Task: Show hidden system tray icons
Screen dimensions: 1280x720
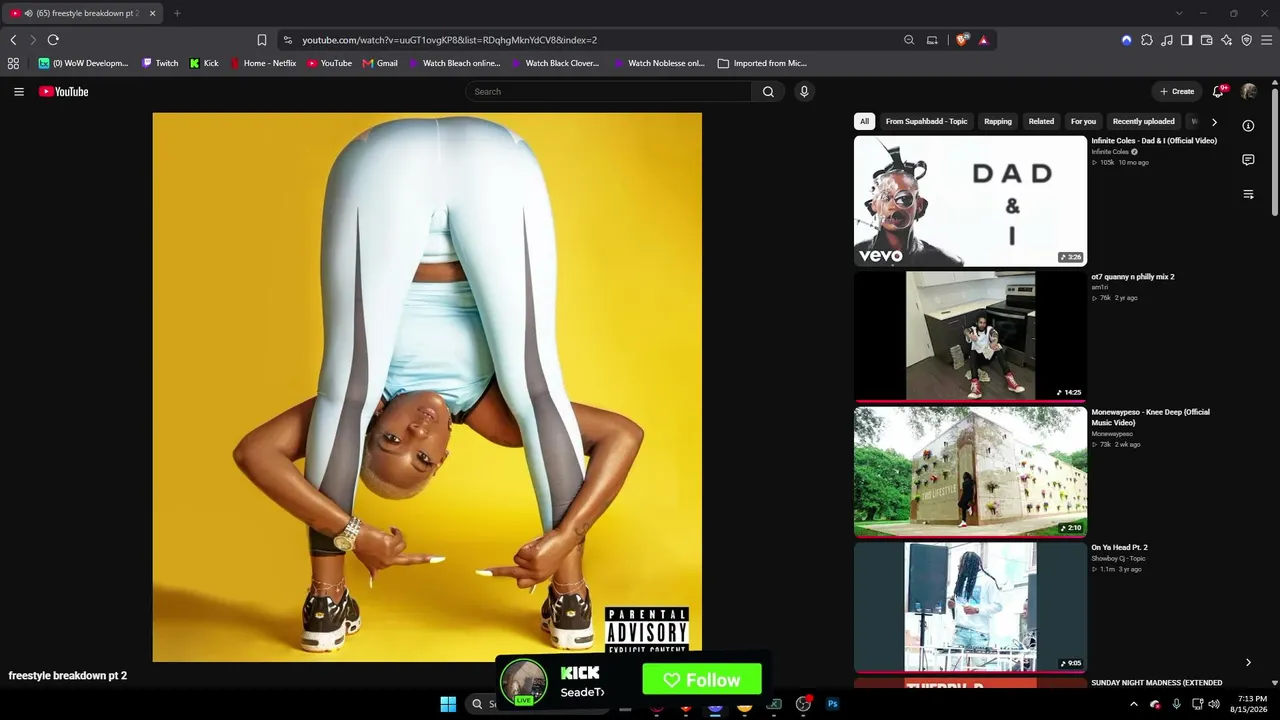Action: (1133, 704)
